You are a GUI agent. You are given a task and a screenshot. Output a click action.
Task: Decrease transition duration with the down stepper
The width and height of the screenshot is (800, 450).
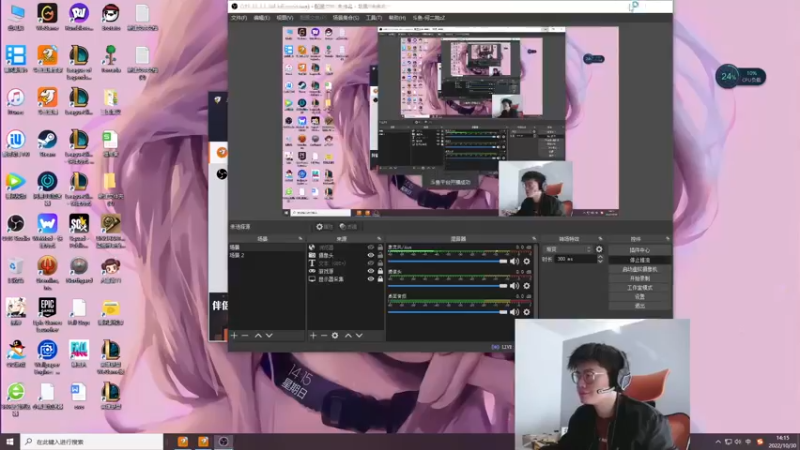tap(600, 261)
